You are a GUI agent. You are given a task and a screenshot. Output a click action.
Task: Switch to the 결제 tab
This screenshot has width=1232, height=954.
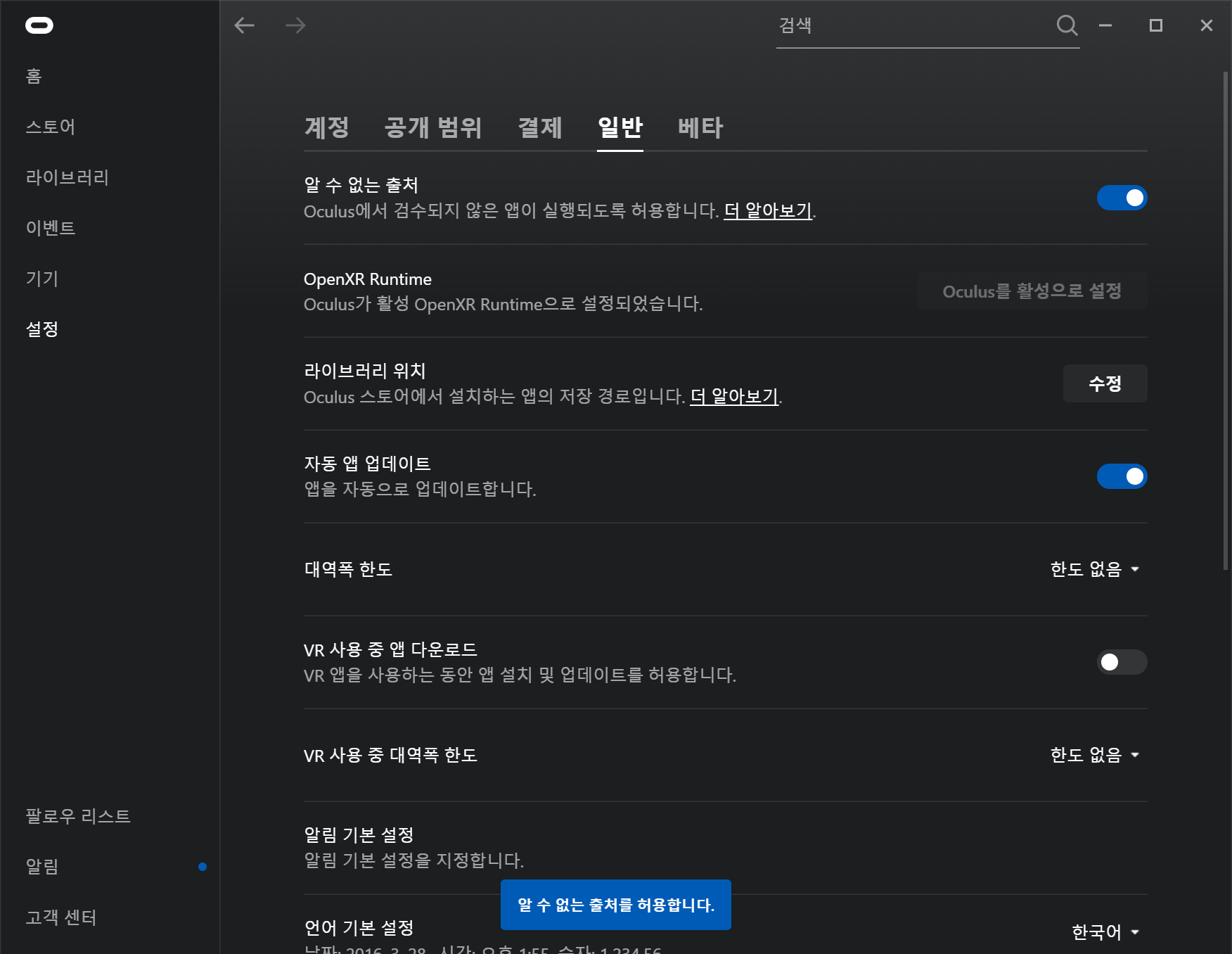(x=540, y=127)
